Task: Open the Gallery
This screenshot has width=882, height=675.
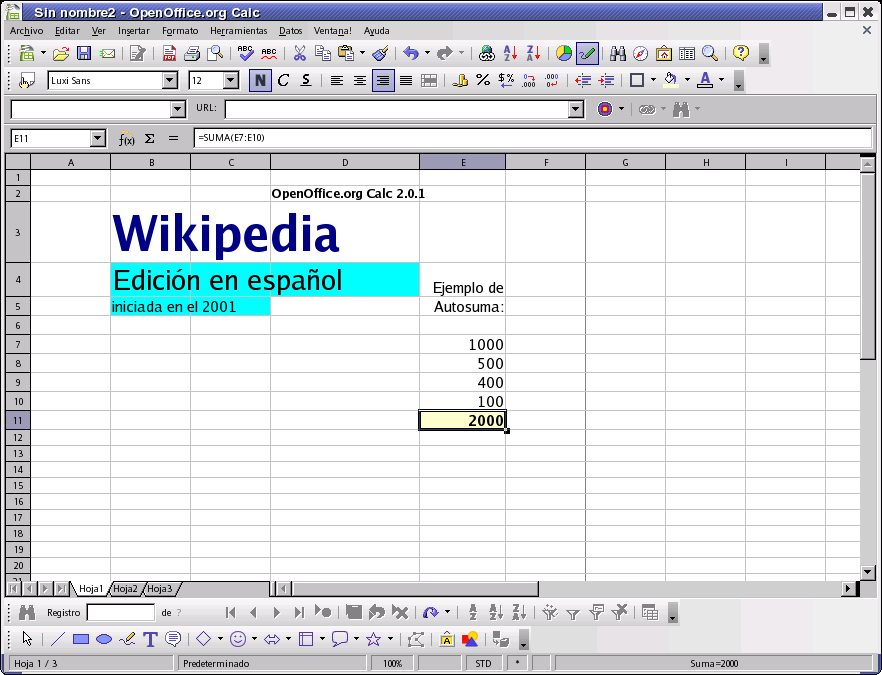Action: coord(664,53)
